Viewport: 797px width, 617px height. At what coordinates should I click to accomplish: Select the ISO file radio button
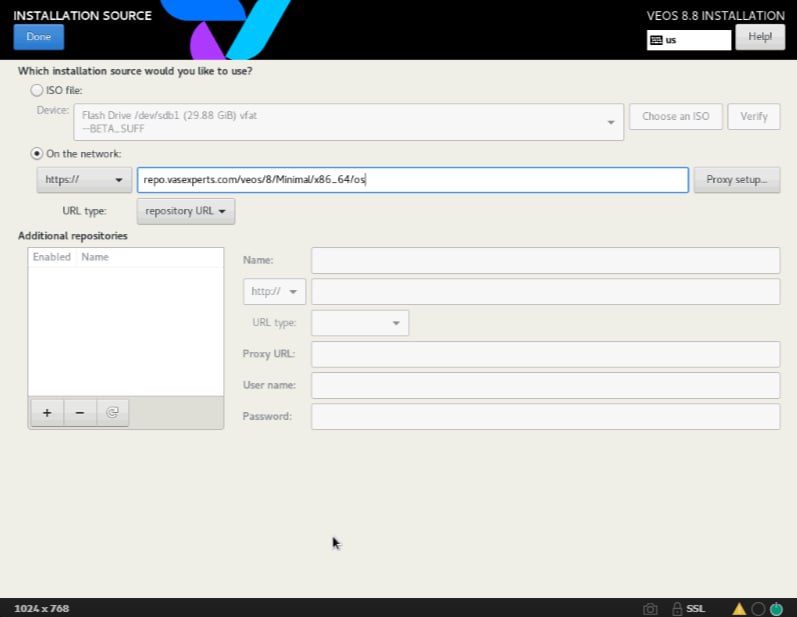tap(37, 90)
